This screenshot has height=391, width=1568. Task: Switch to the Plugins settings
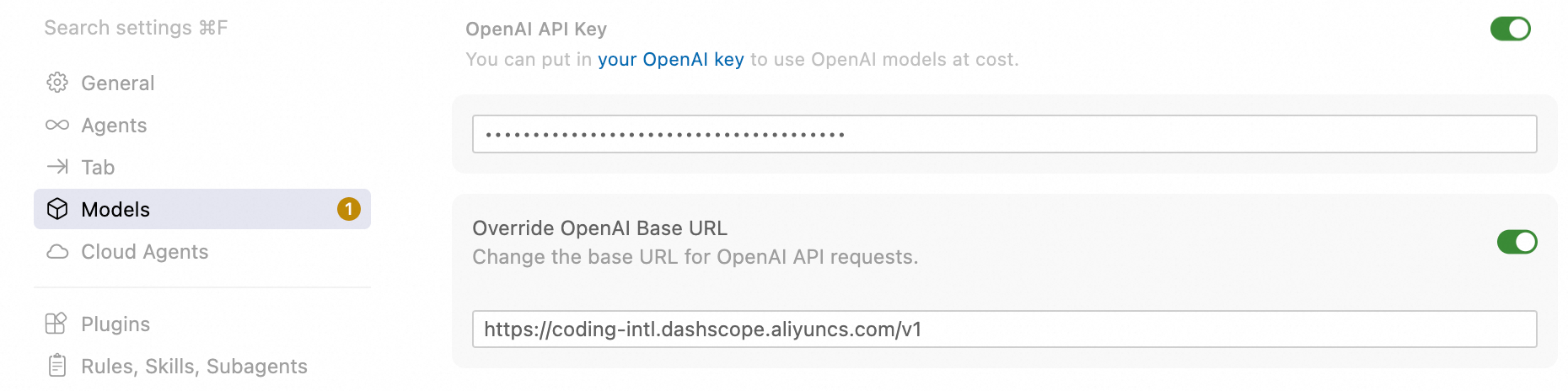(x=115, y=324)
